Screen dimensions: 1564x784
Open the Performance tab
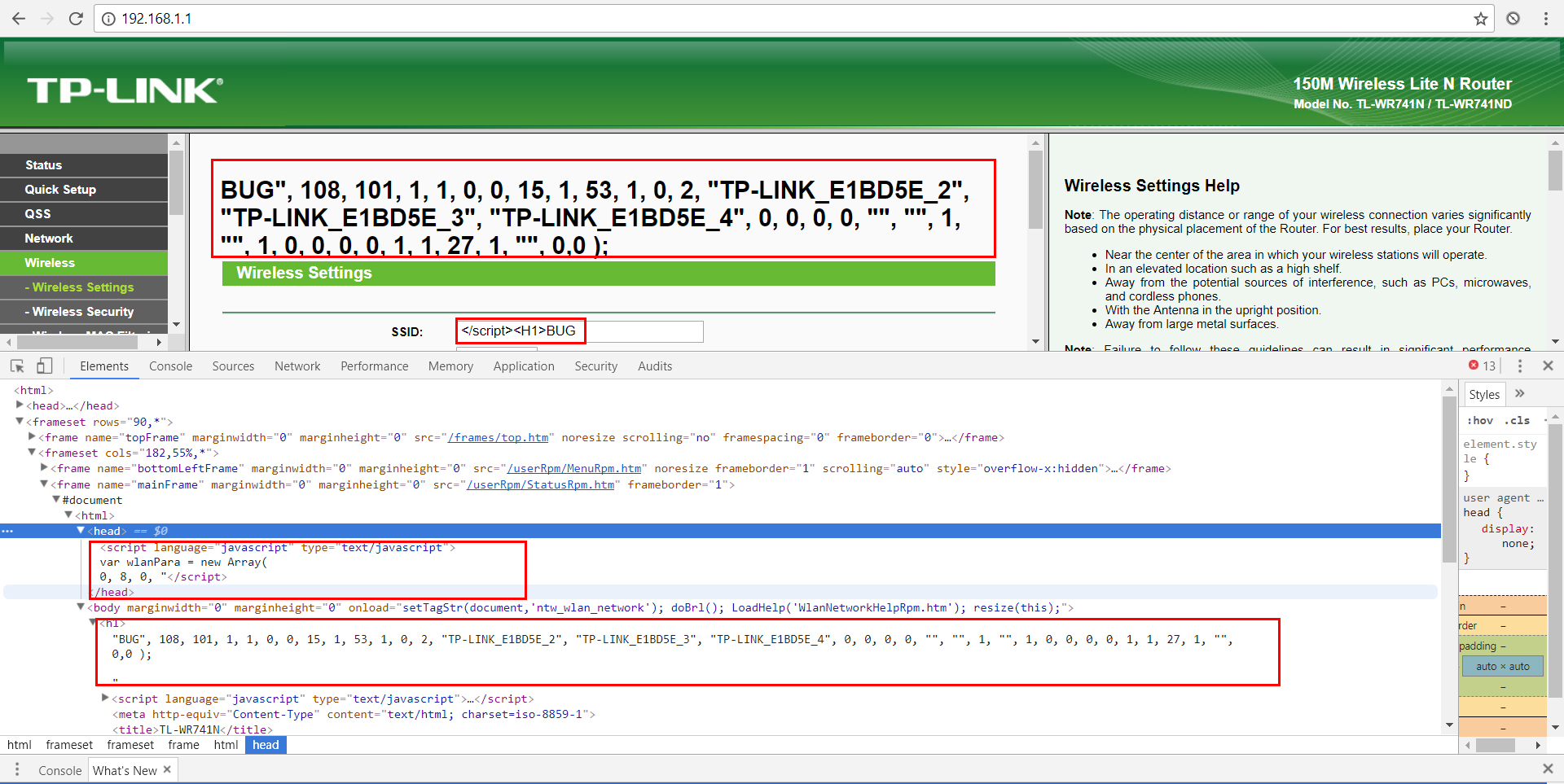click(374, 366)
